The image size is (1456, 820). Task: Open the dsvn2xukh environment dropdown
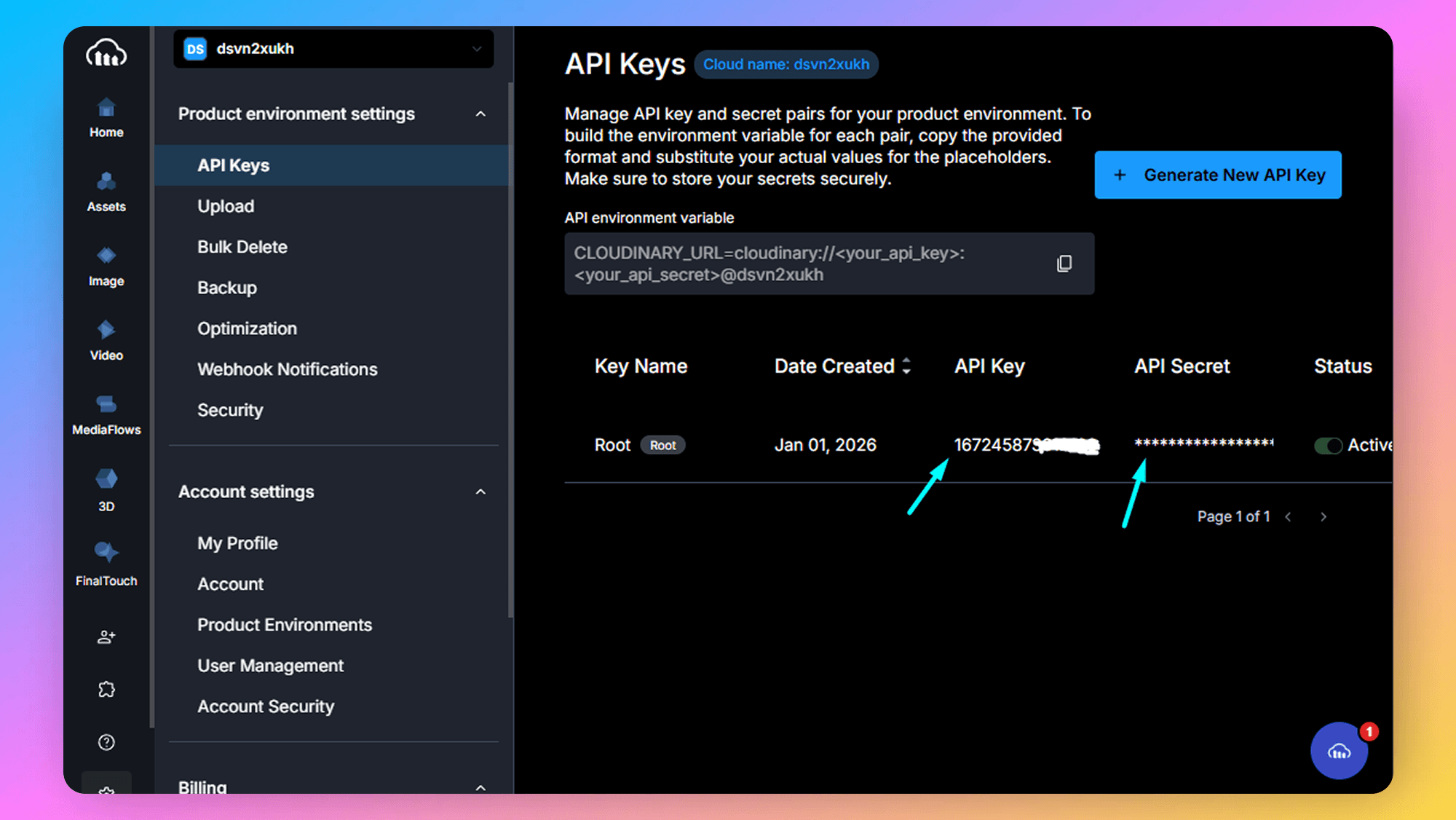tap(333, 49)
